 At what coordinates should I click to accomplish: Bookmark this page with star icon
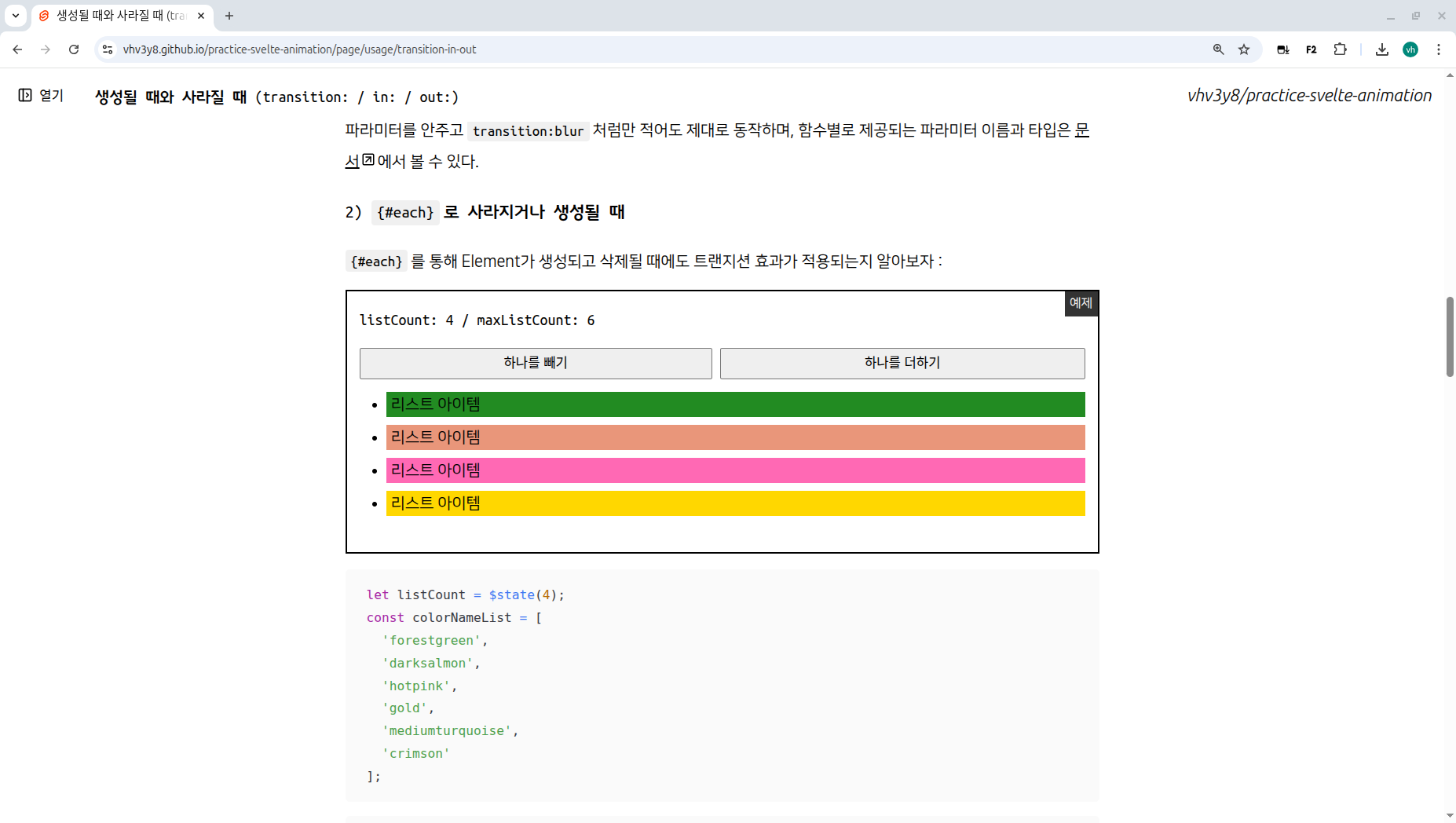click(x=1244, y=49)
